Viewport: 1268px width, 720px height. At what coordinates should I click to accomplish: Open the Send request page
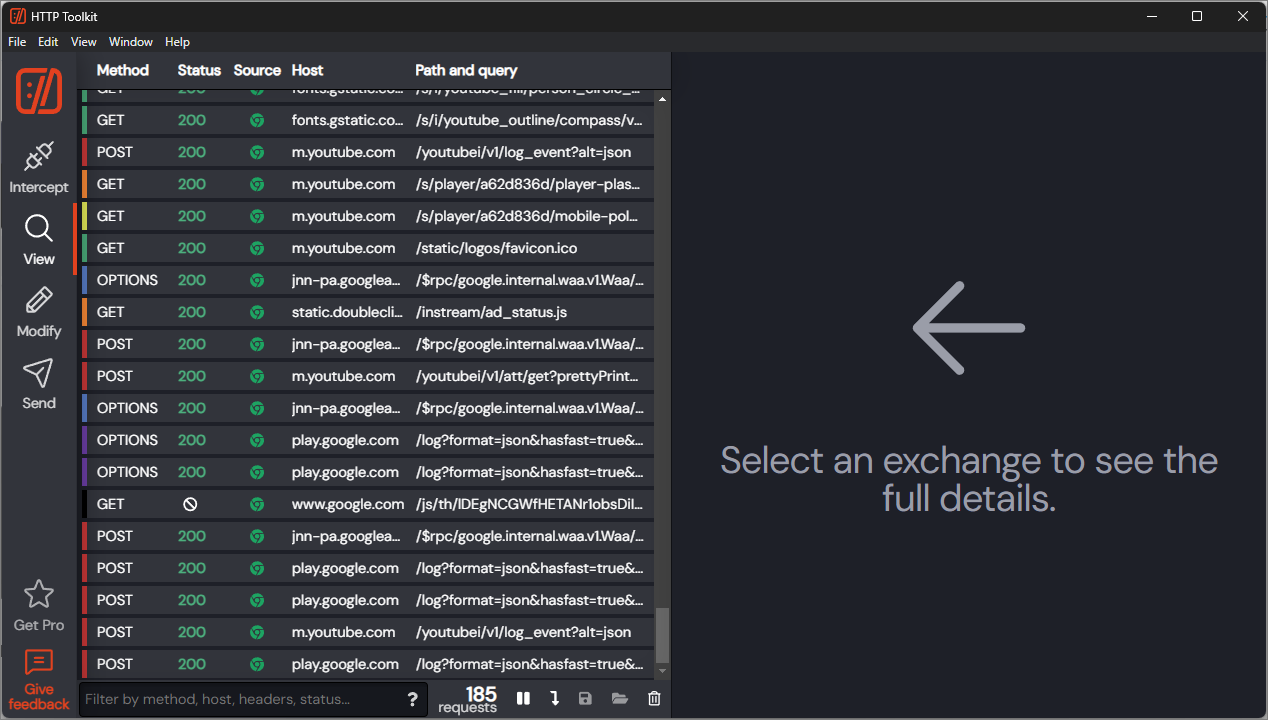click(x=39, y=384)
